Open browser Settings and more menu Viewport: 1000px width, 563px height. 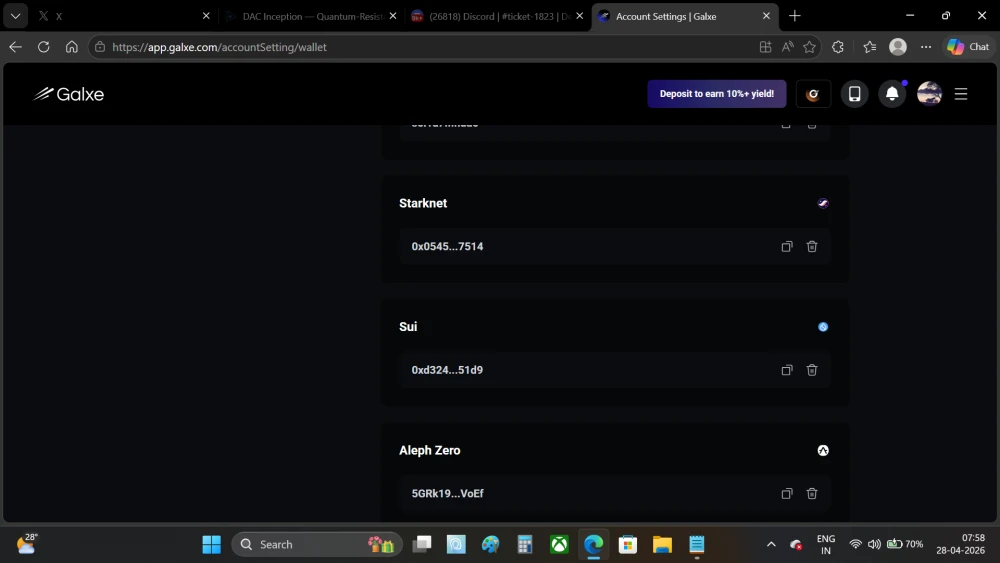pyautogui.click(x=926, y=47)
